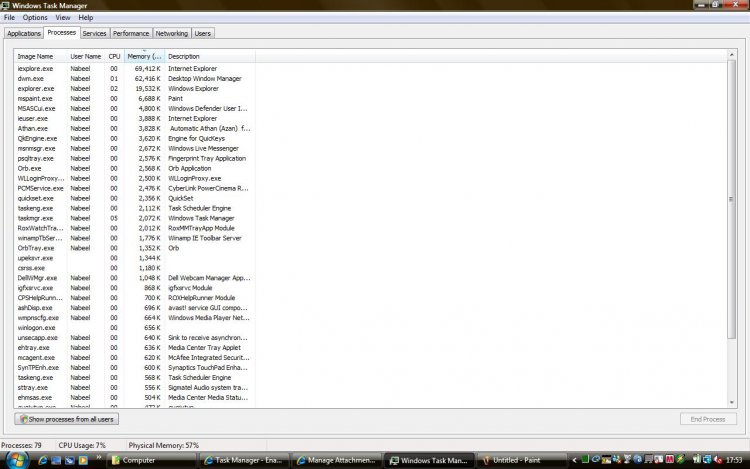
Task: Click the network connection tray icon
Action: tap(707, 459)
